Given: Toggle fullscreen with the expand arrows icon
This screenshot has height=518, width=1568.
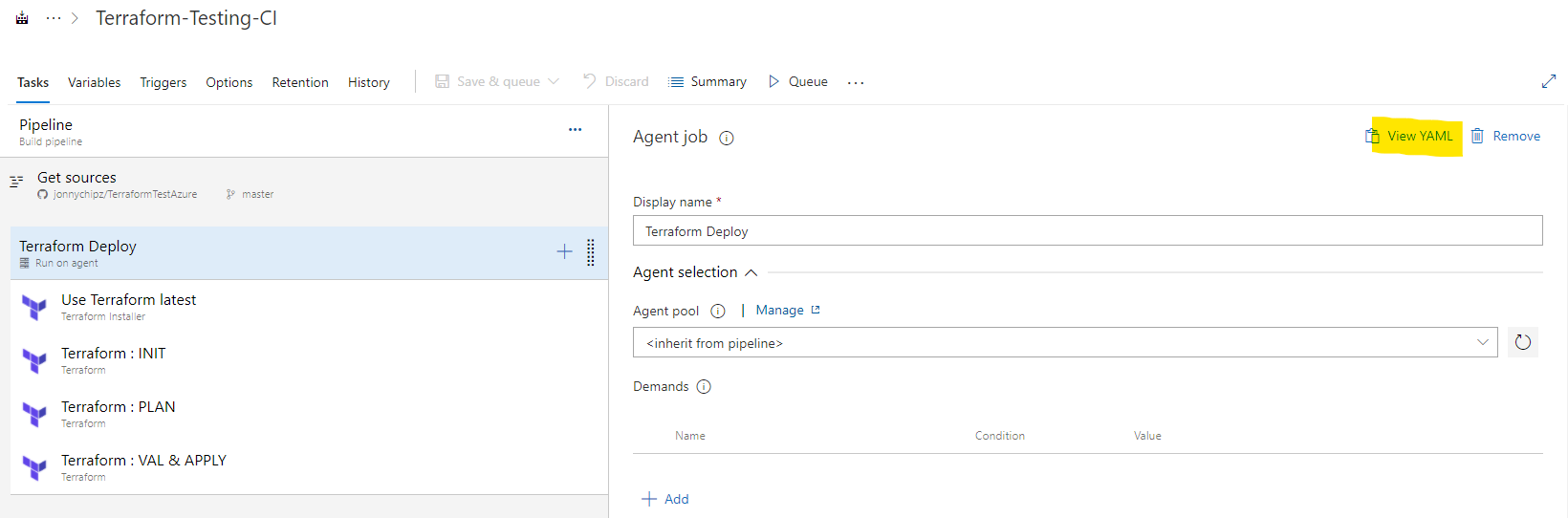Looking at the screenshot, I should [1549, 82].
